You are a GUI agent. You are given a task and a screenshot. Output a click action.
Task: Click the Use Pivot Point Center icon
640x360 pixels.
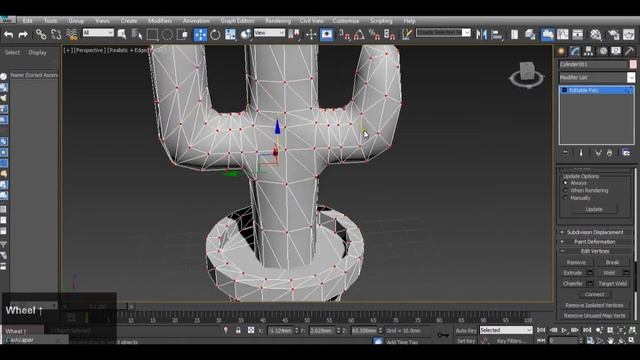tap(294, 35)
